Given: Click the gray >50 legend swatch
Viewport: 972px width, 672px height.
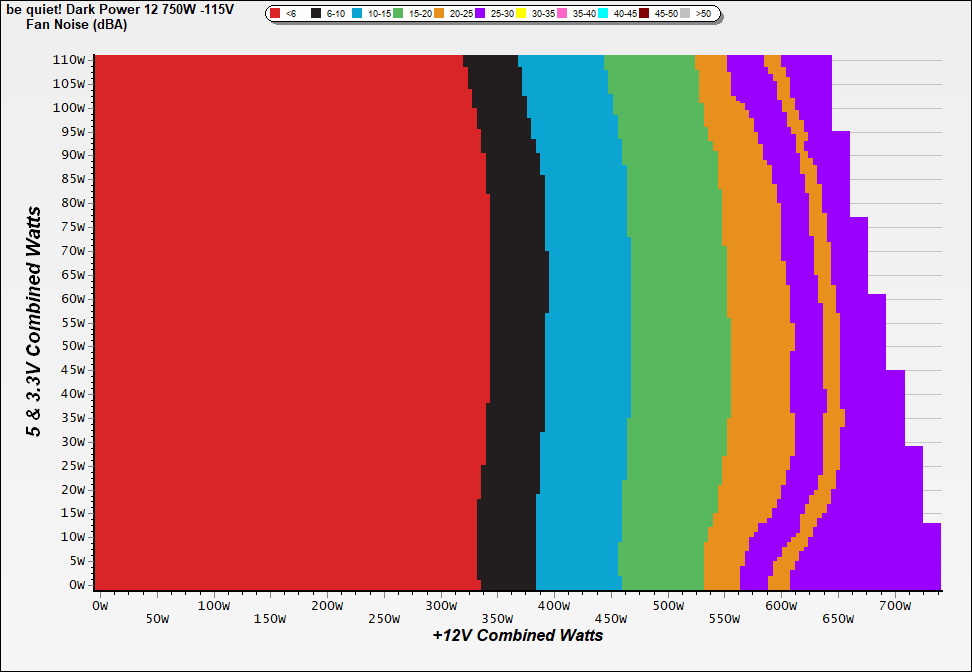Looking at the screenshot, I should [x=685, y=14].
